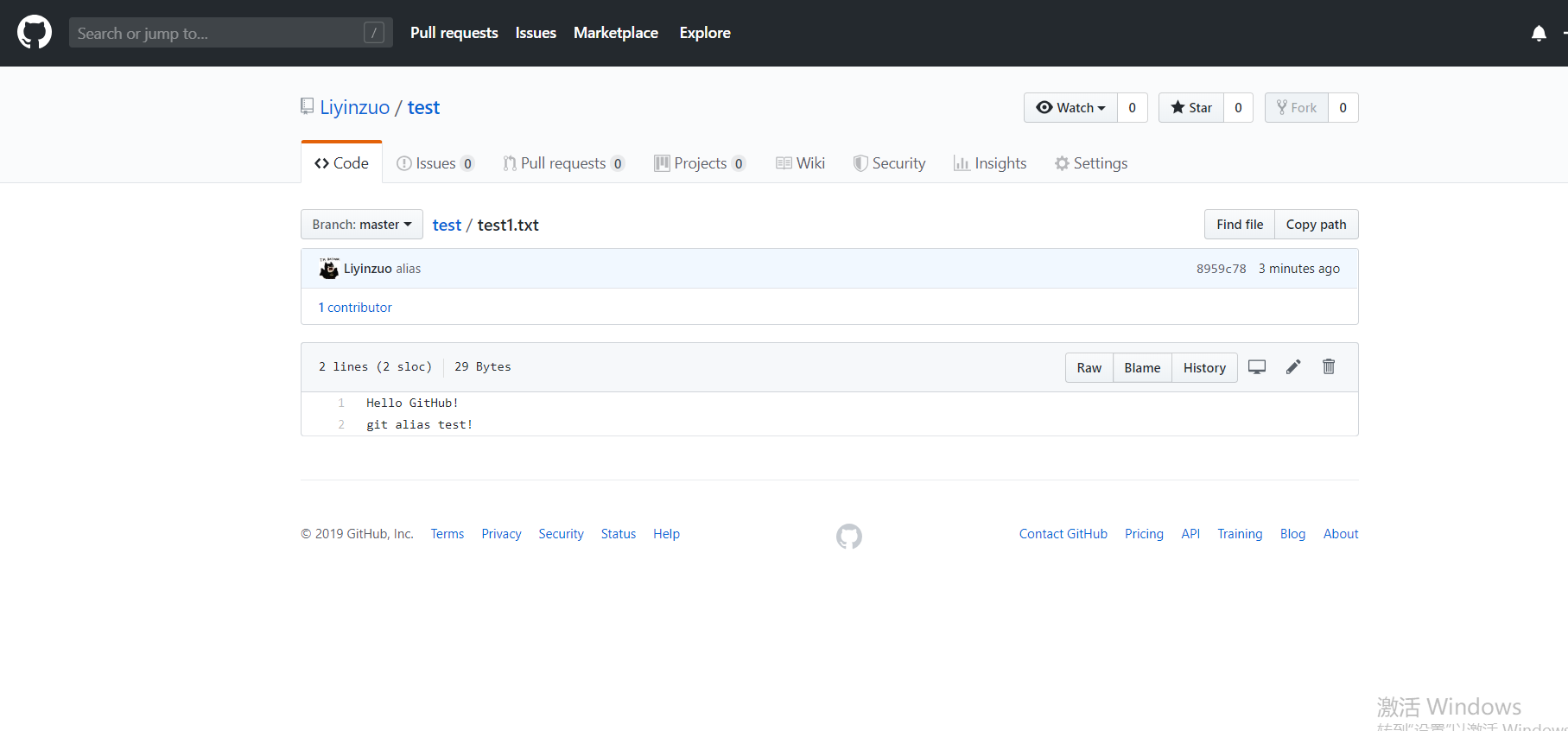
Task: Open the footer About link
Action: (1341, 534)
